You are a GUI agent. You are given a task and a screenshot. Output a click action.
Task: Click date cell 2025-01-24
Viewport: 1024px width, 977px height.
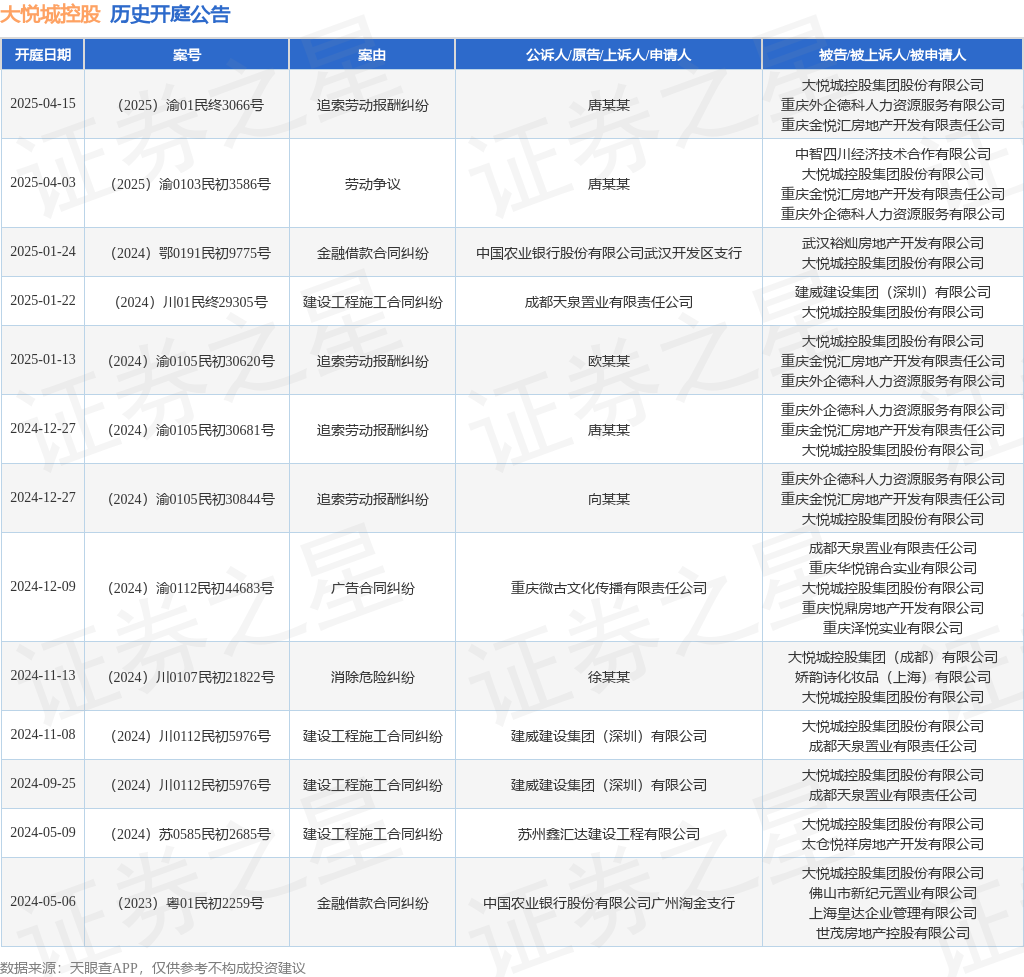point(43,251)
